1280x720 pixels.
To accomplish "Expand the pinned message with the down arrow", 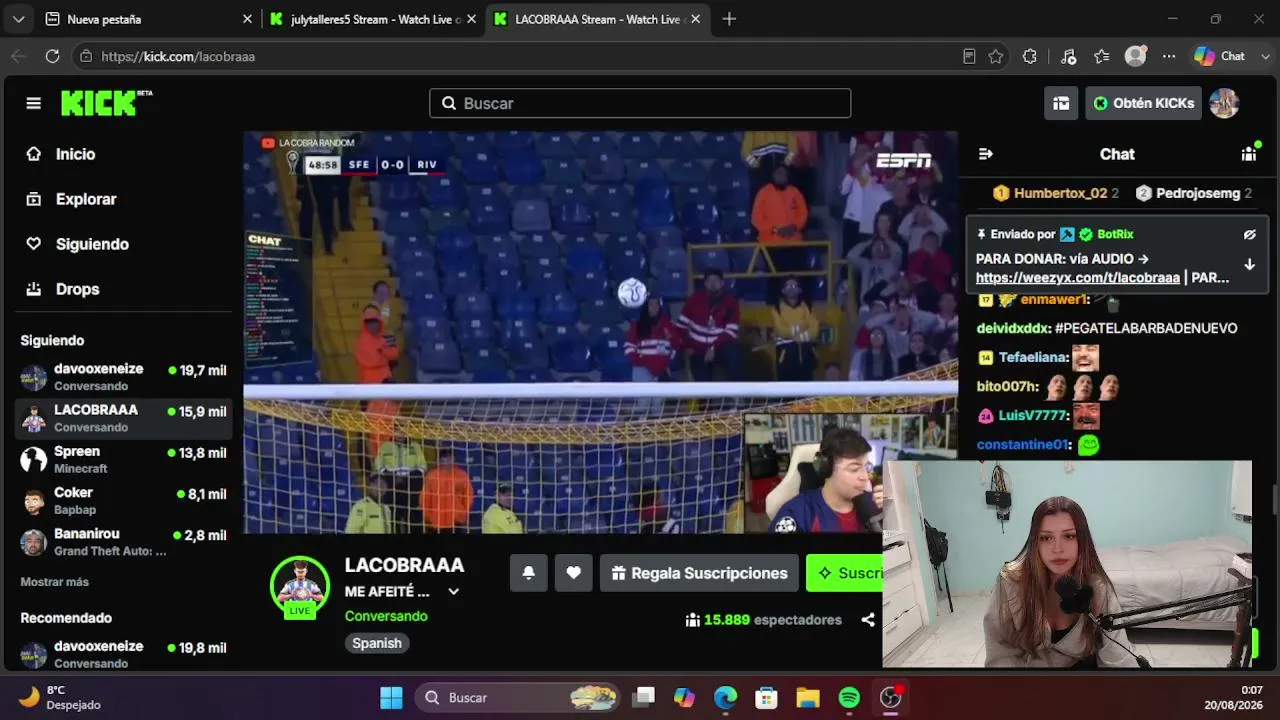I will [1249, 264].
